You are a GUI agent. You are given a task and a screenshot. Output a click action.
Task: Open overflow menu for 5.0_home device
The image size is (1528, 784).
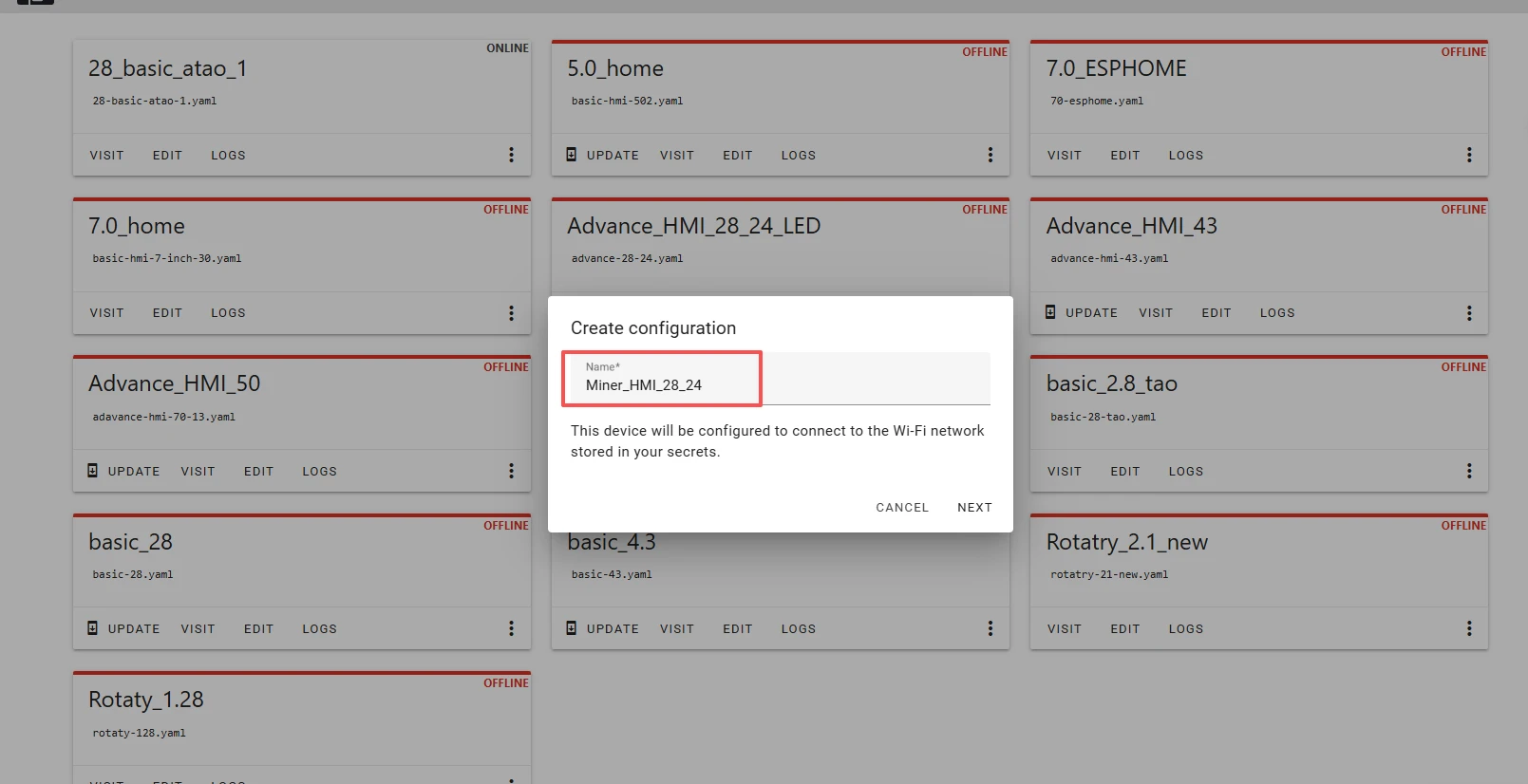tap(990, 155)
